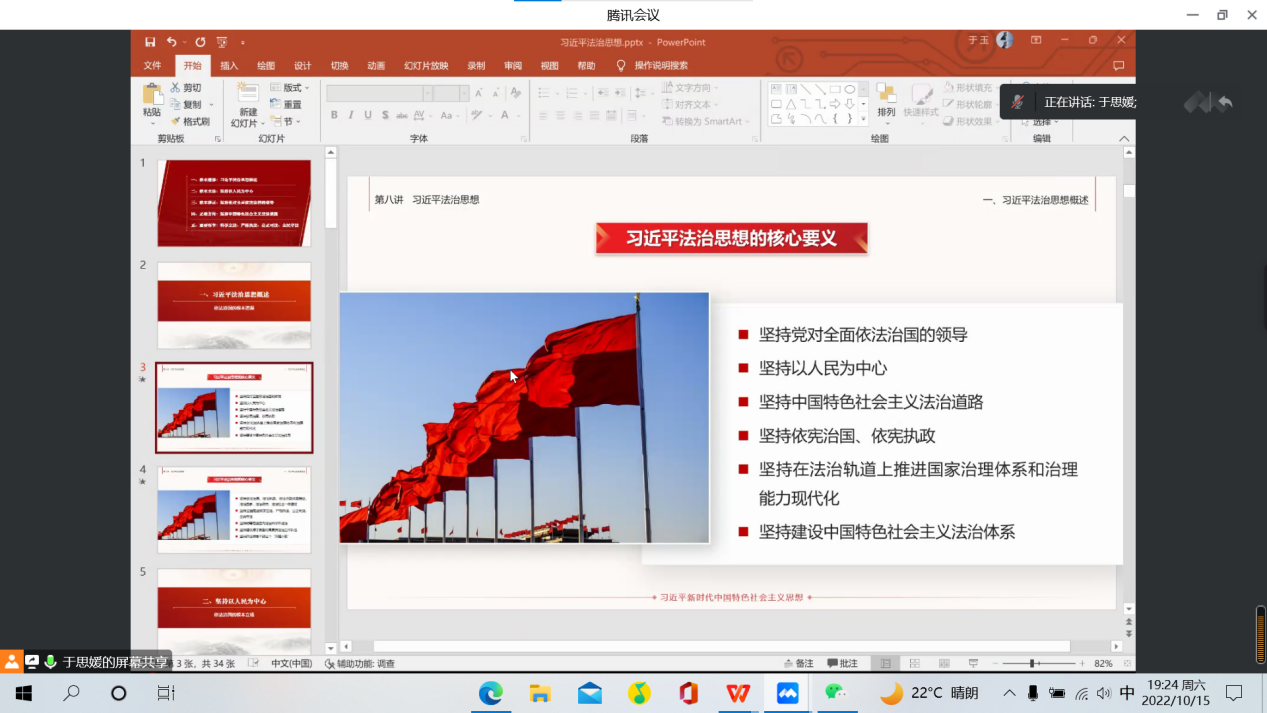The height and width of the screenshot is (713, 1267).
Task: Select slide 4 thumbnail in slide panel
Action: [x=234, y=509]
